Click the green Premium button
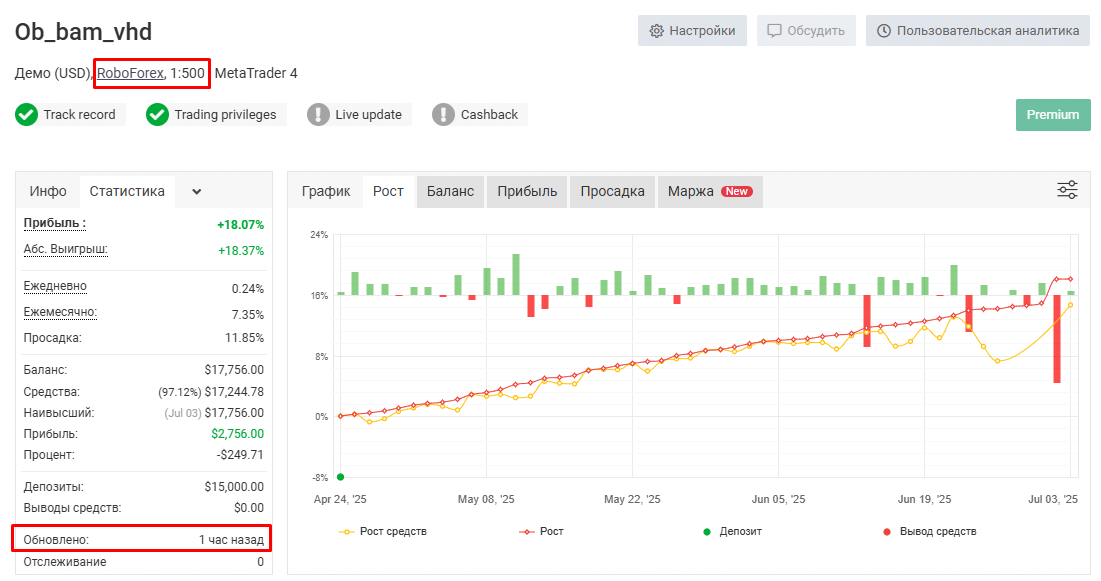 pyautogui.click(x=1053, y=115)
